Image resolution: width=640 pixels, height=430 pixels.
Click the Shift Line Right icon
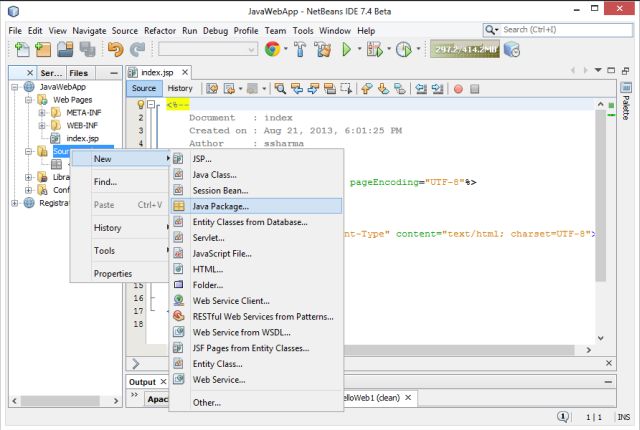click(x=437, y=89)
